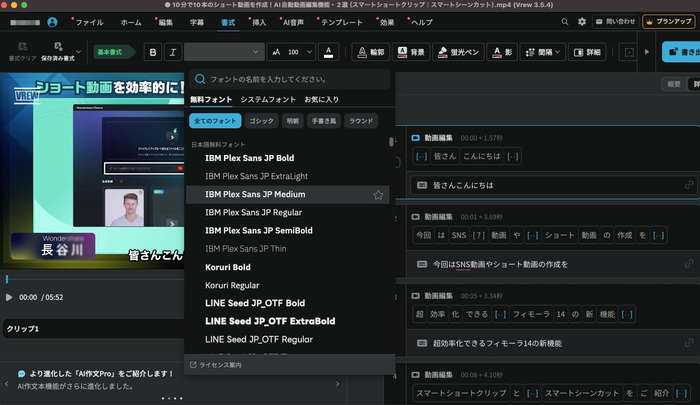Open the ヘルプ menu
700x405 pixels.
(x=422, y=22)
